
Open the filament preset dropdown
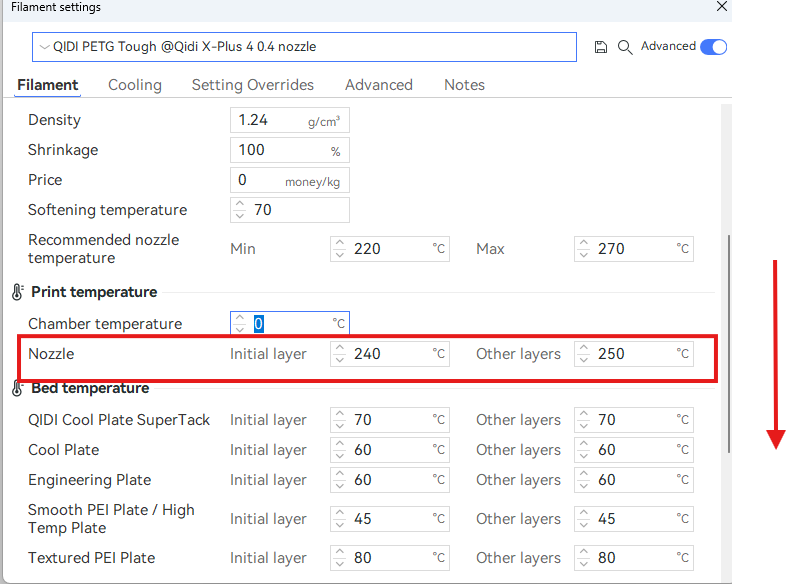click(x=304, y=47)
